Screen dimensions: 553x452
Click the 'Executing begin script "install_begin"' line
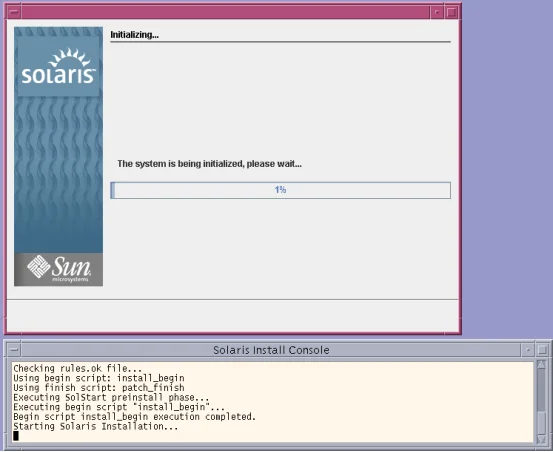click(x=119, y=407)
